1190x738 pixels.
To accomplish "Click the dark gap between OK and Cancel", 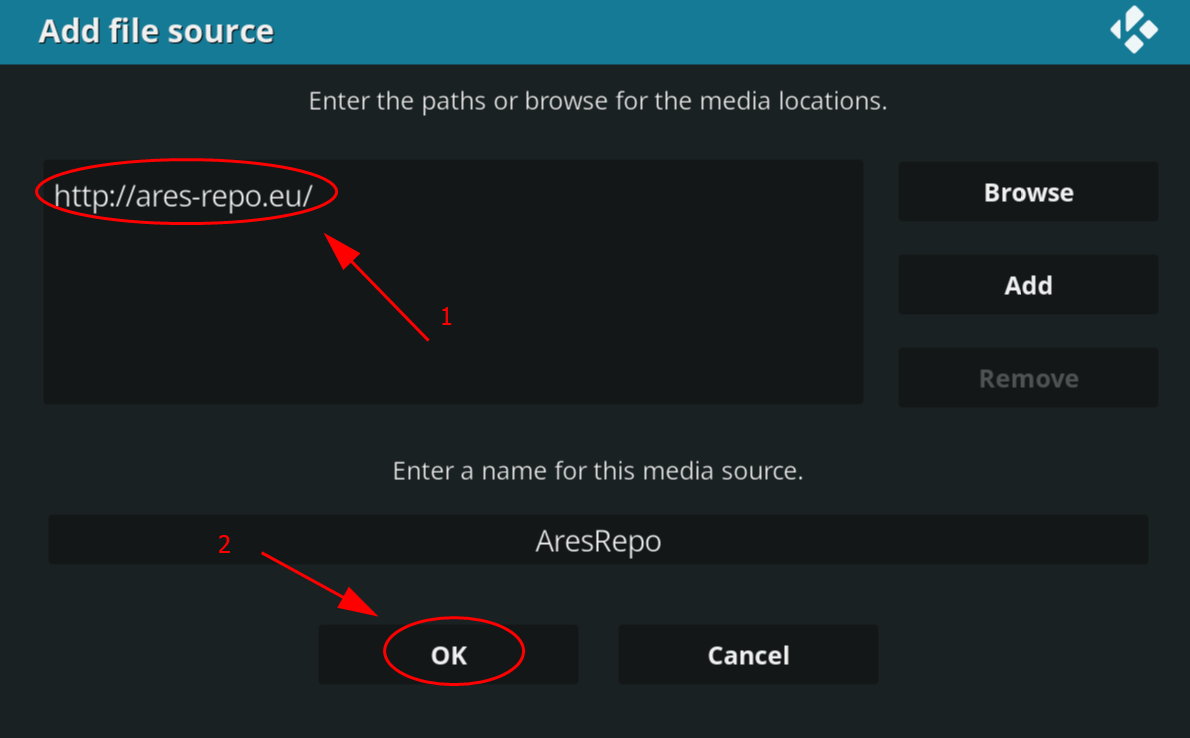I will point(598,654).
